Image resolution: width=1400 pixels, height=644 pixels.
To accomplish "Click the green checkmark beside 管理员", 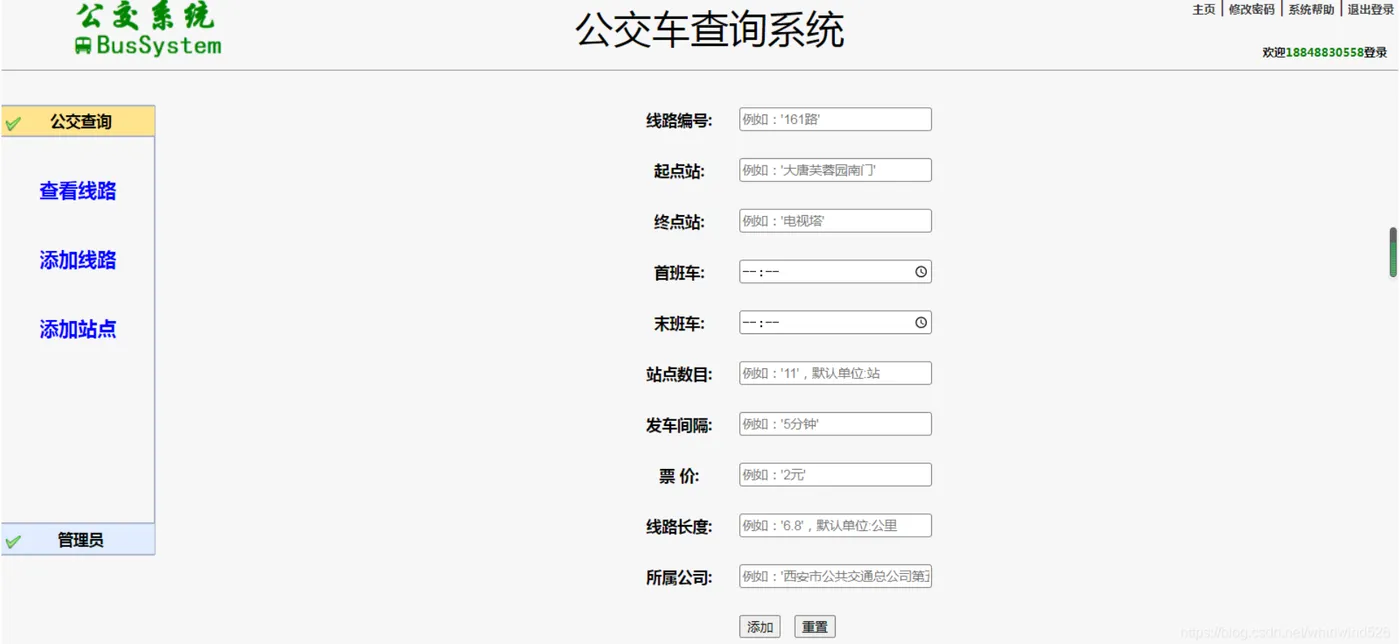I will (13, 542).
